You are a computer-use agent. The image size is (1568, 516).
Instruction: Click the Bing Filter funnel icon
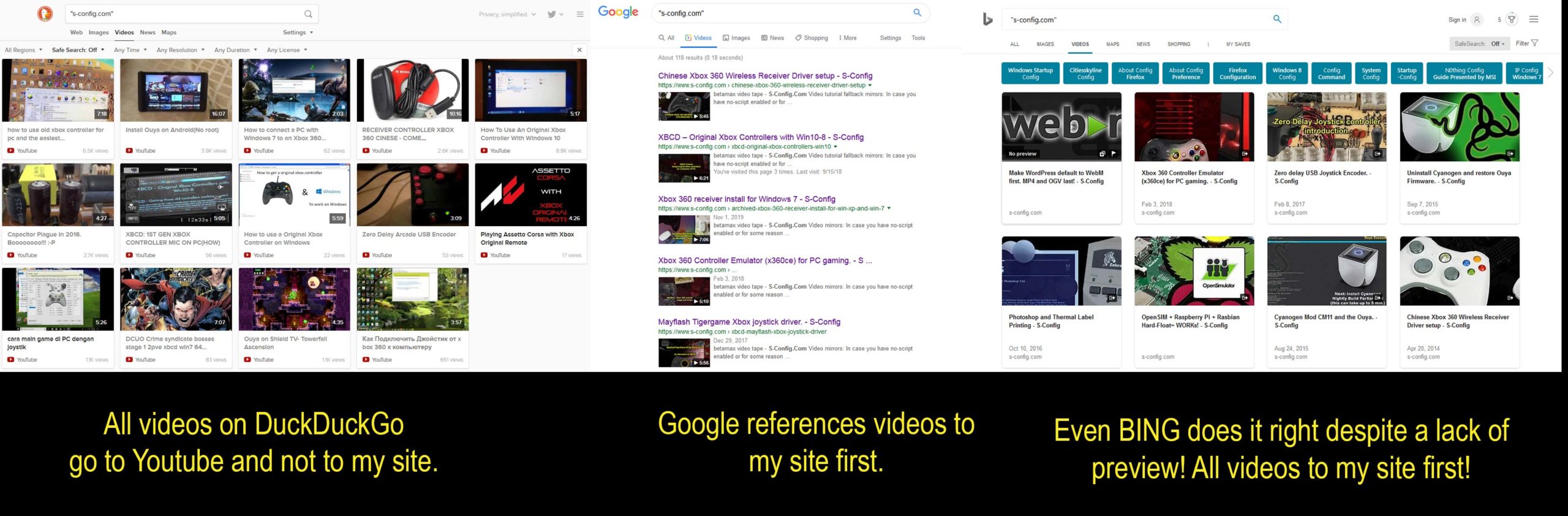click(x=1534, y=43)
